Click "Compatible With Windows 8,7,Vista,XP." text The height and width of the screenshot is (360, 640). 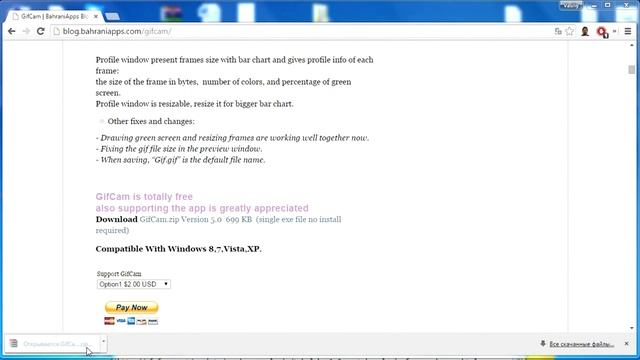(178, 249)
